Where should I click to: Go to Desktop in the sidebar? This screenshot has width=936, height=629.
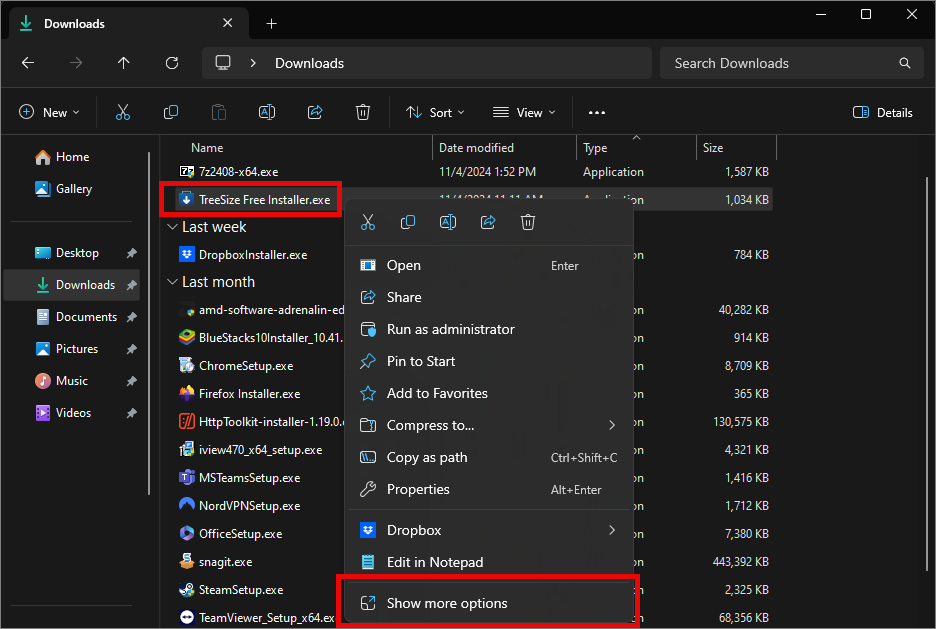[x=72, y=252]
